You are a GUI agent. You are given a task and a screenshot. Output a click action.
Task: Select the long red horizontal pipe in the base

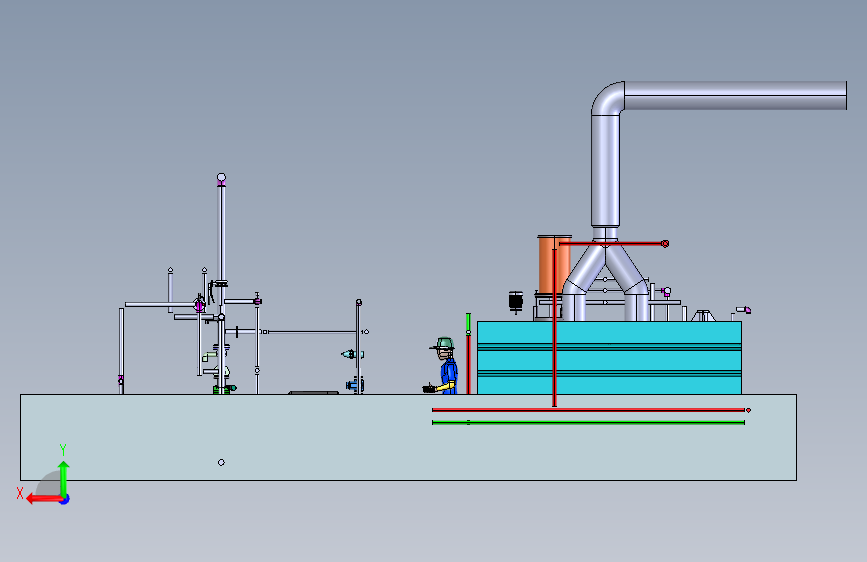tap(588, 410)
